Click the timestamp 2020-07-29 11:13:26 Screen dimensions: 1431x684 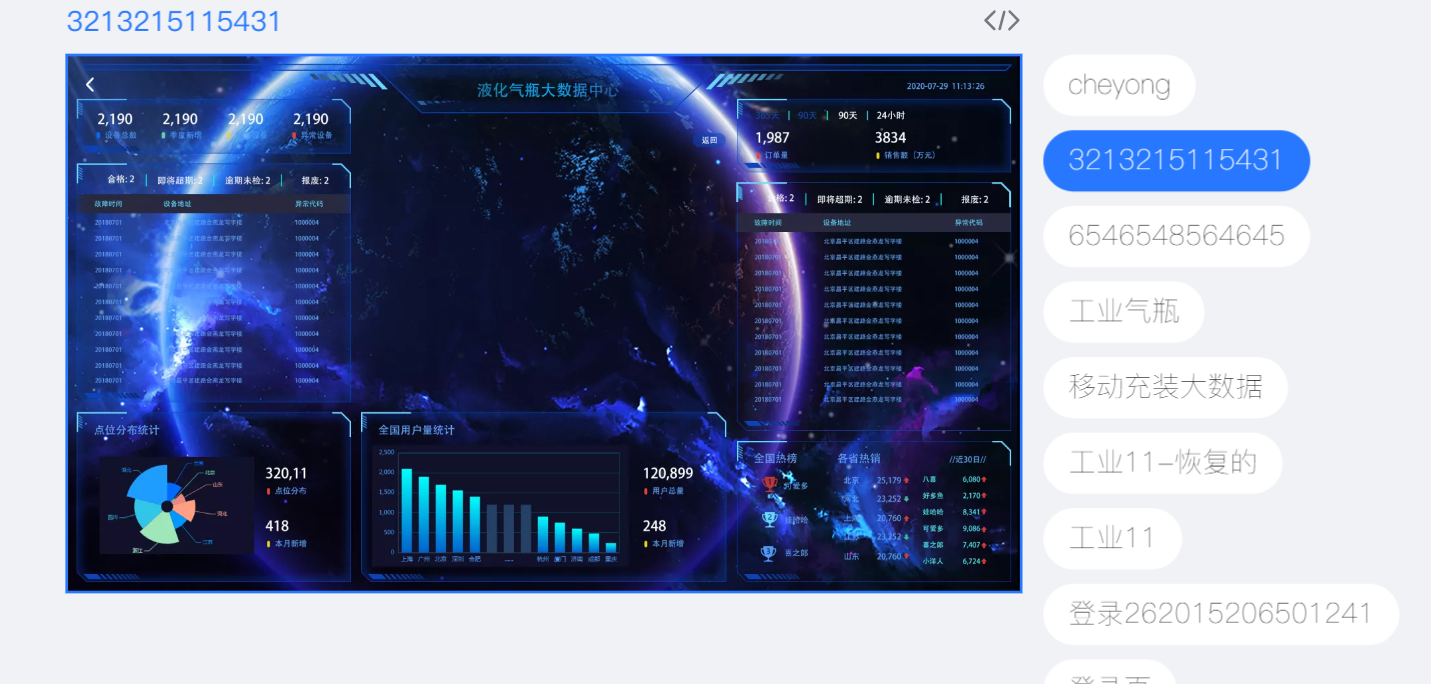pyautogui.click(x=946, y=86)
